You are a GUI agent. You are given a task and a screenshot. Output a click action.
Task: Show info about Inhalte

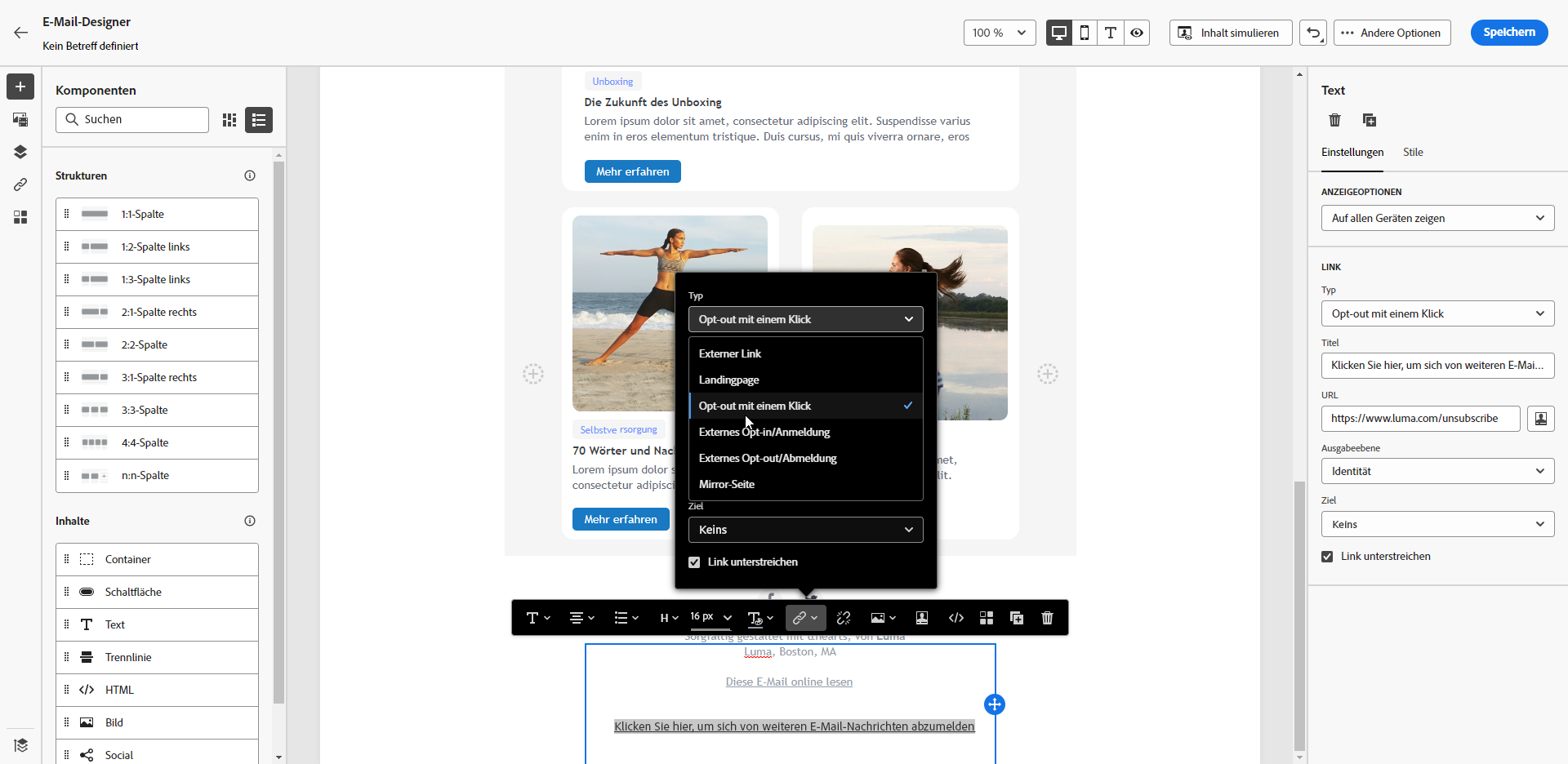click(250, 521)
